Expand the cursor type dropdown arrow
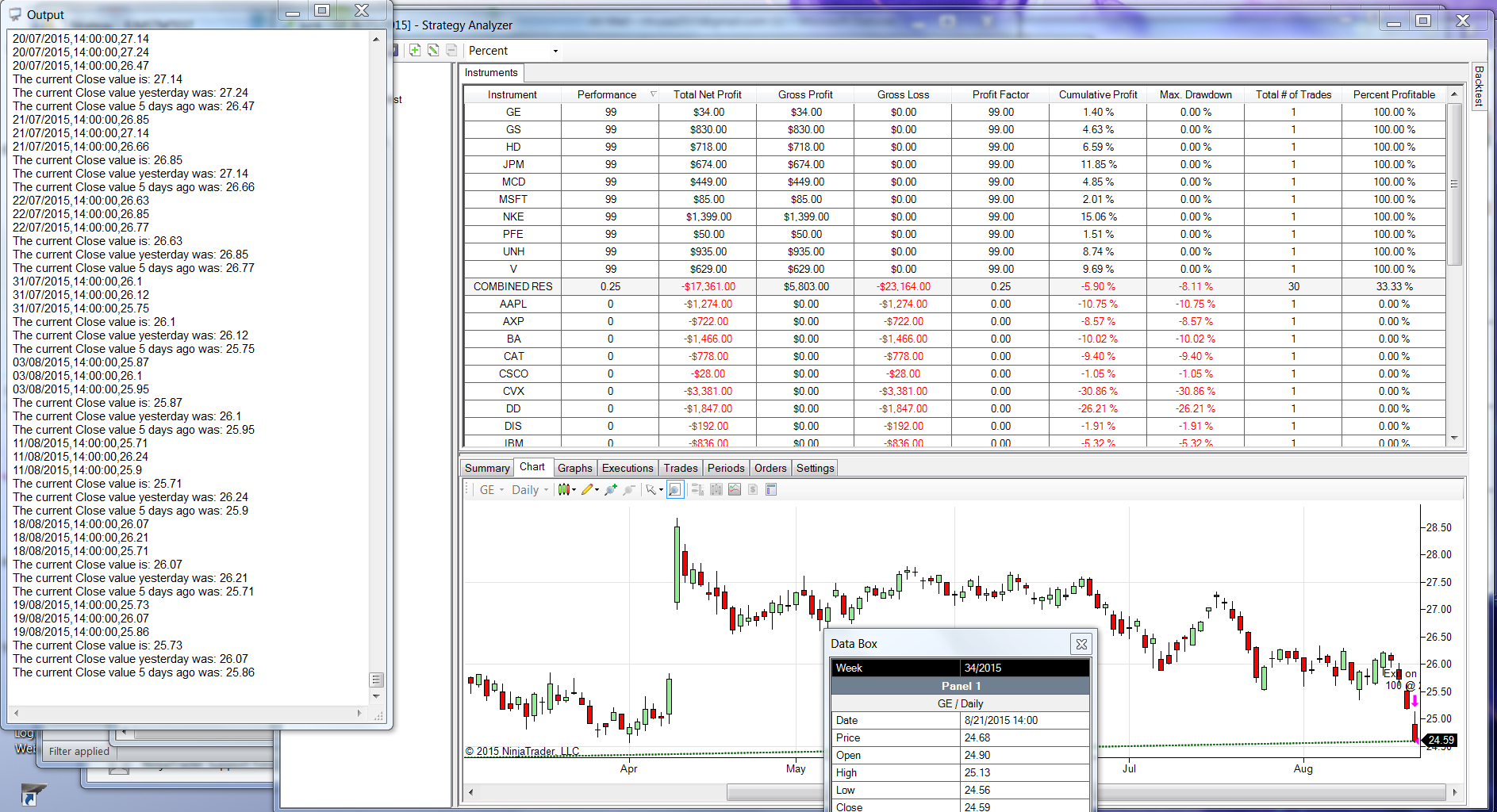 [661, 490]
